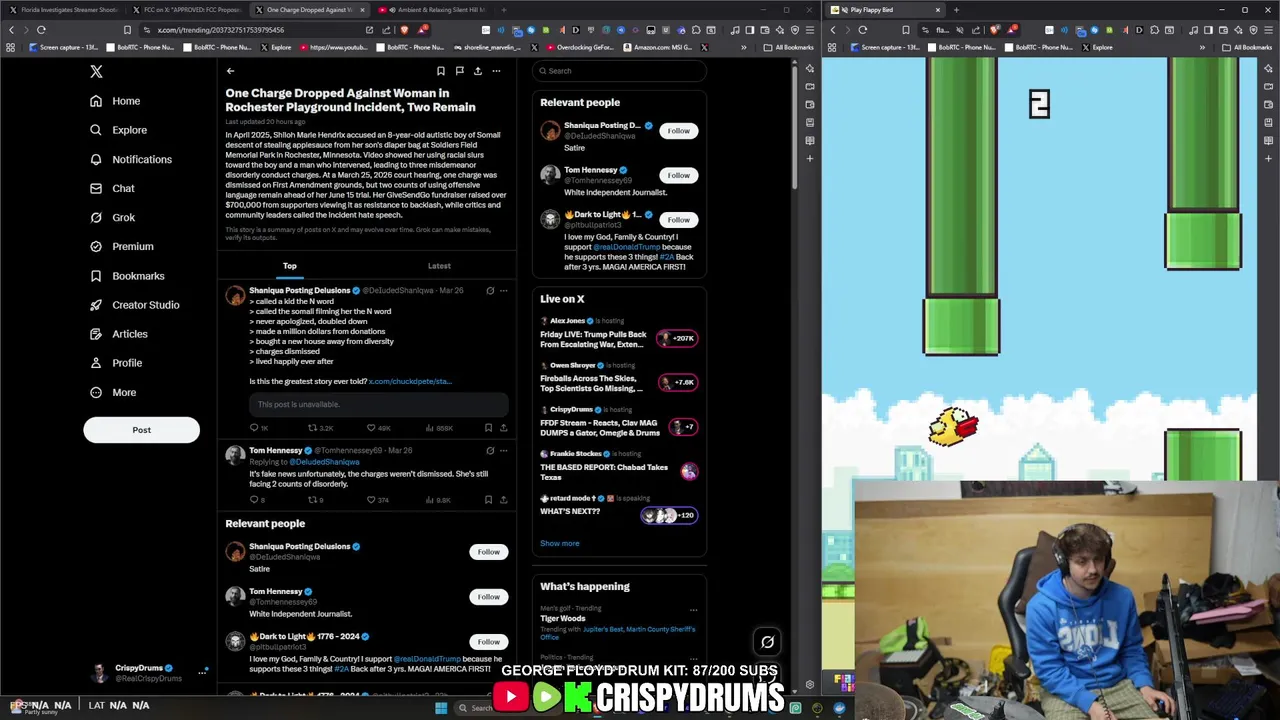Open the WHAT'S NEXT?? space
Image resolution: width=1280 pixels, height=720 pixels.
(x=619, y=510)
